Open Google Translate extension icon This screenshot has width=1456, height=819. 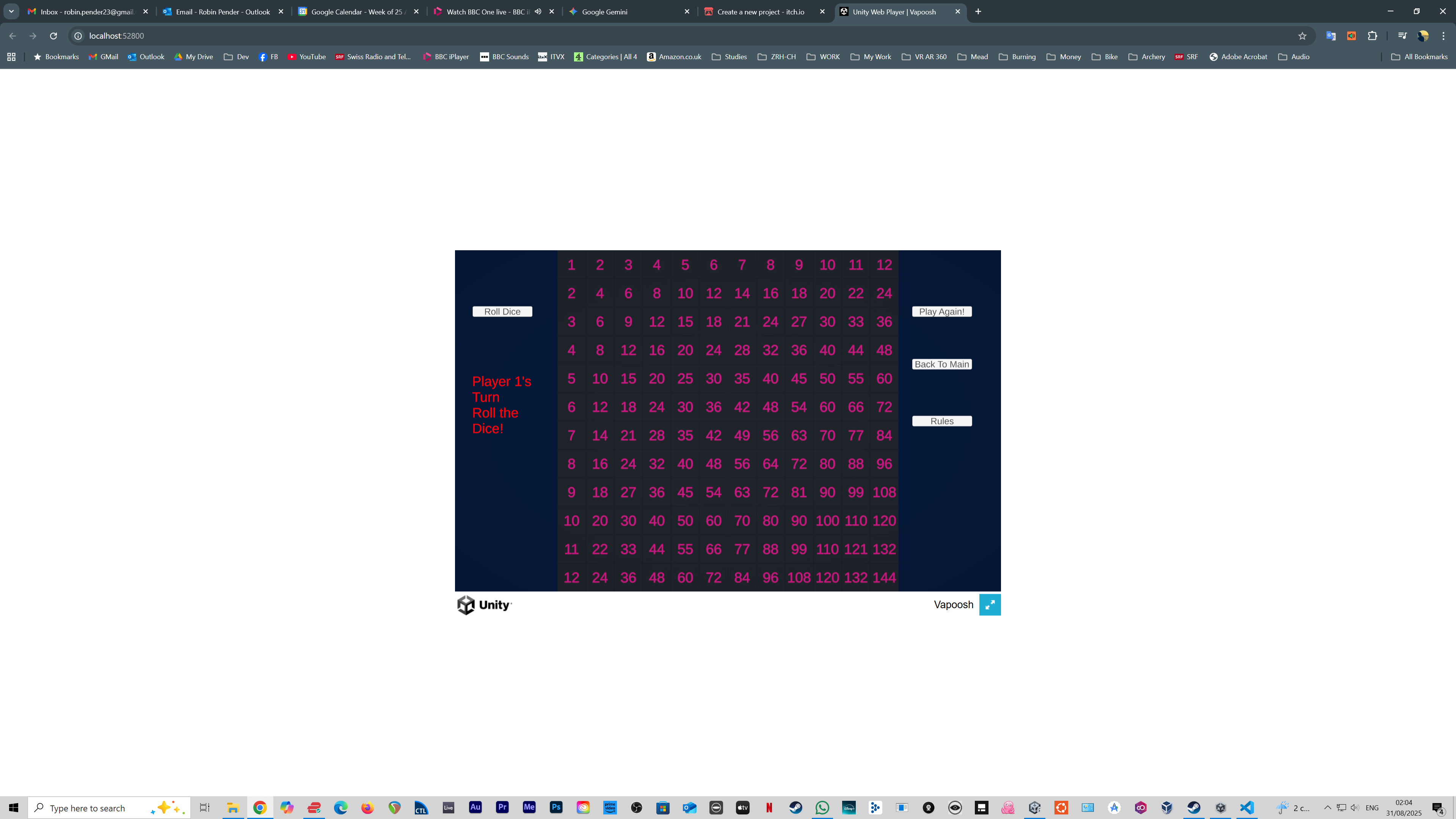click(1330, 36)
